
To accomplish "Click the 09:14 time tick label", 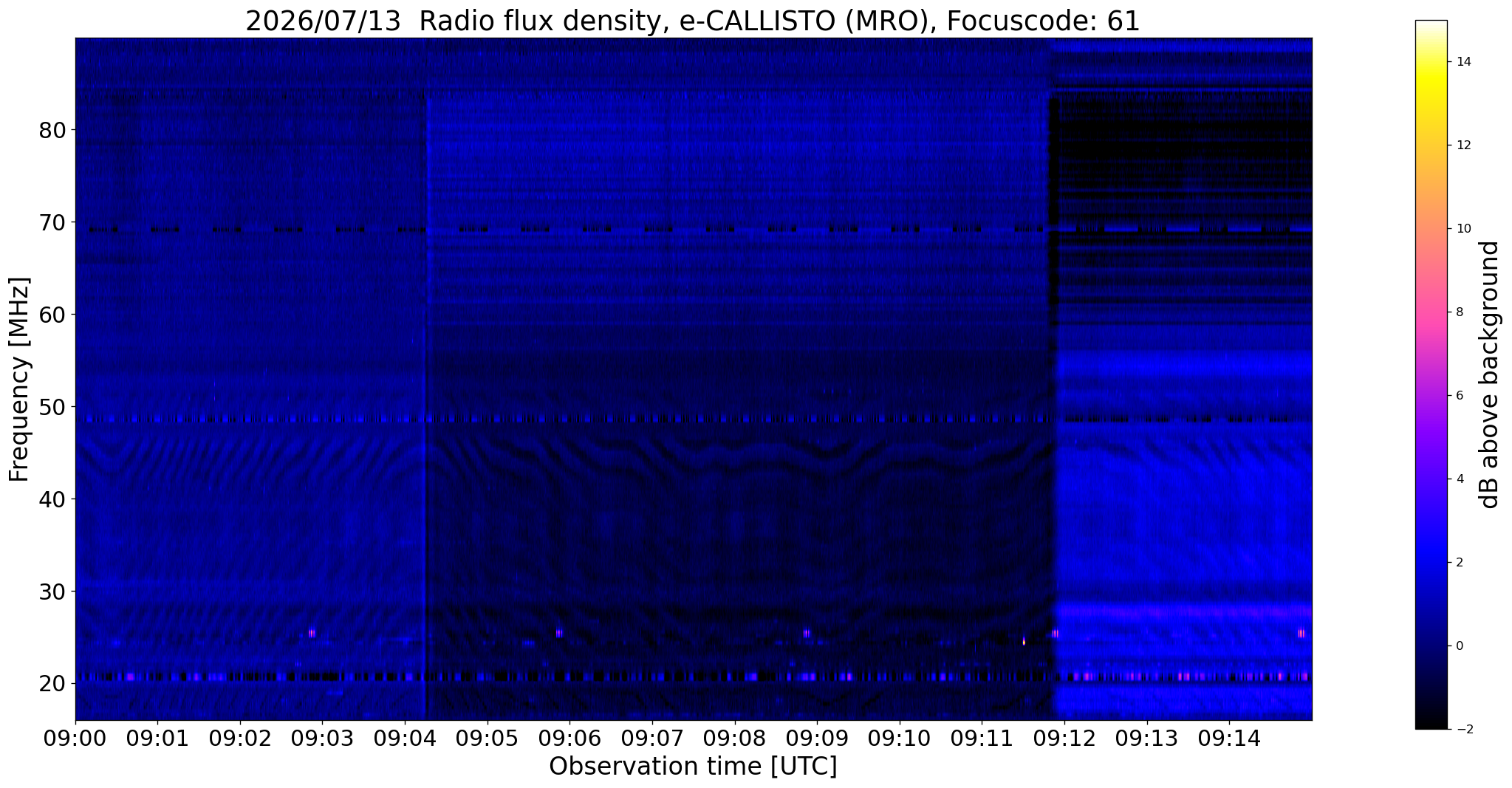I will (1229, 738).
